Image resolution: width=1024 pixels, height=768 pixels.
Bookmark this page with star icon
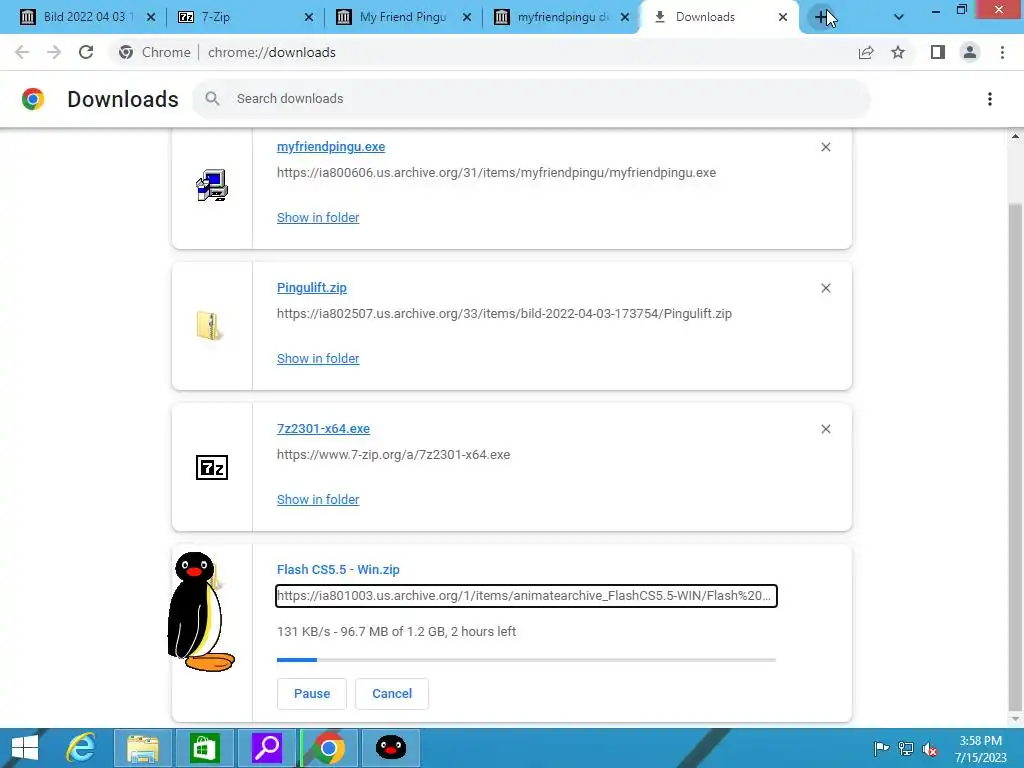pyautogui.click(x=898, y=52)
